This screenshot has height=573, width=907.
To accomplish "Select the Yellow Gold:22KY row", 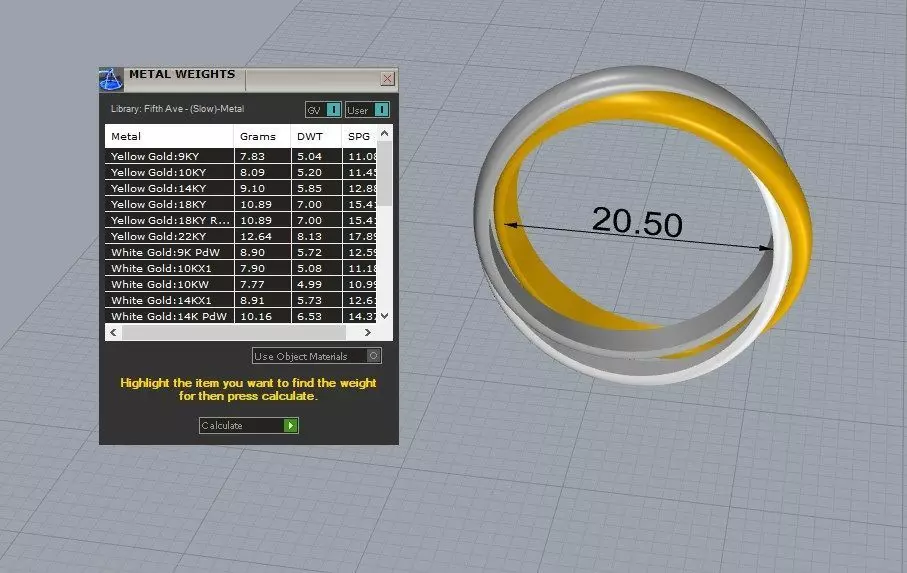I will [x=241, y=236].
